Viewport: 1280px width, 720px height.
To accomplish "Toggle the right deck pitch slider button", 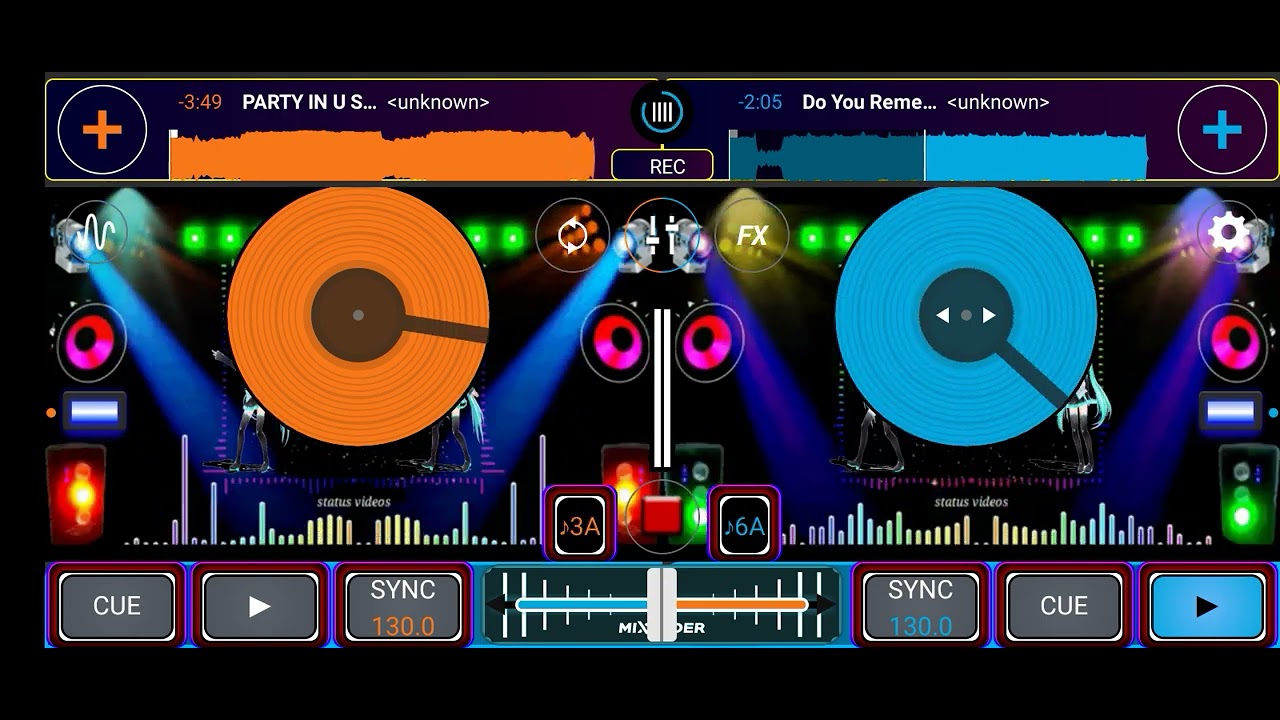I will point(1230,411).
